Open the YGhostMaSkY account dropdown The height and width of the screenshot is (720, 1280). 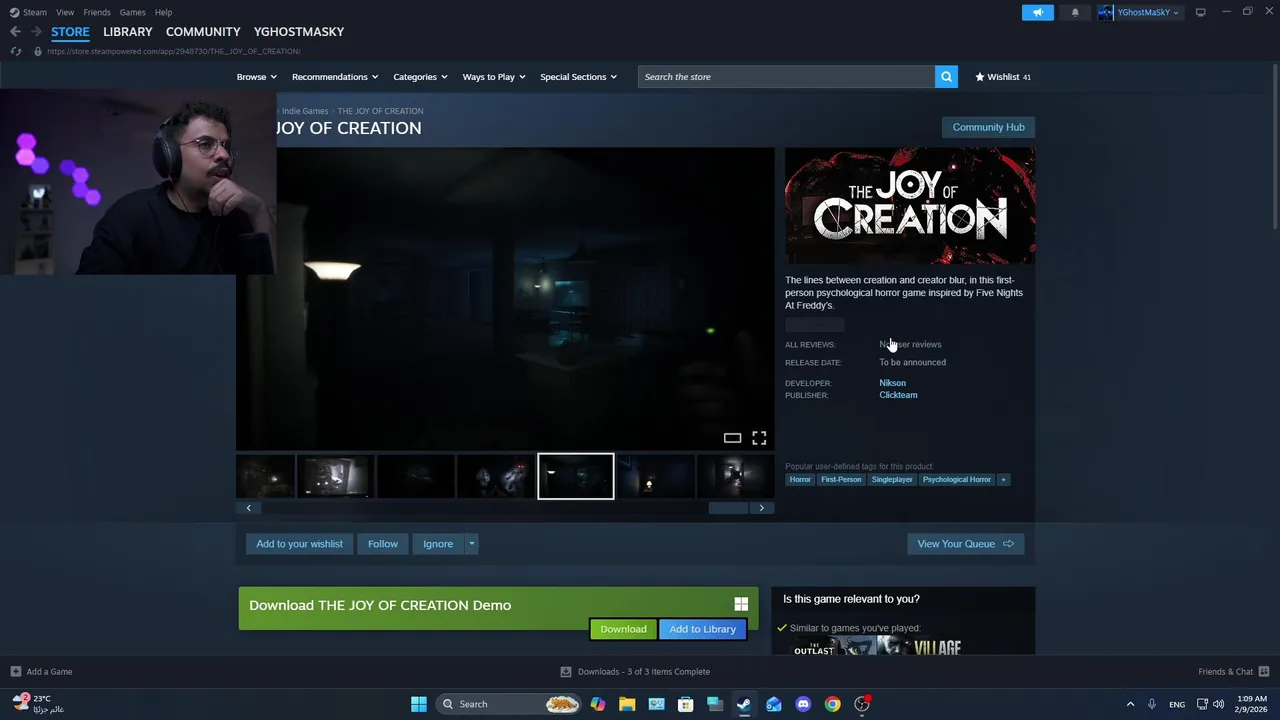coord(1139,12)
